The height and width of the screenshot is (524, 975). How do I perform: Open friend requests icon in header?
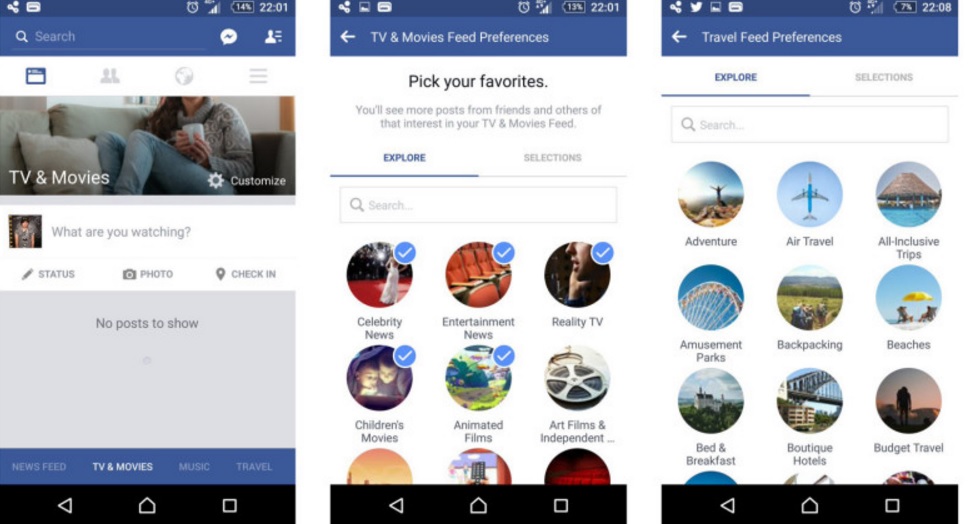273,37
